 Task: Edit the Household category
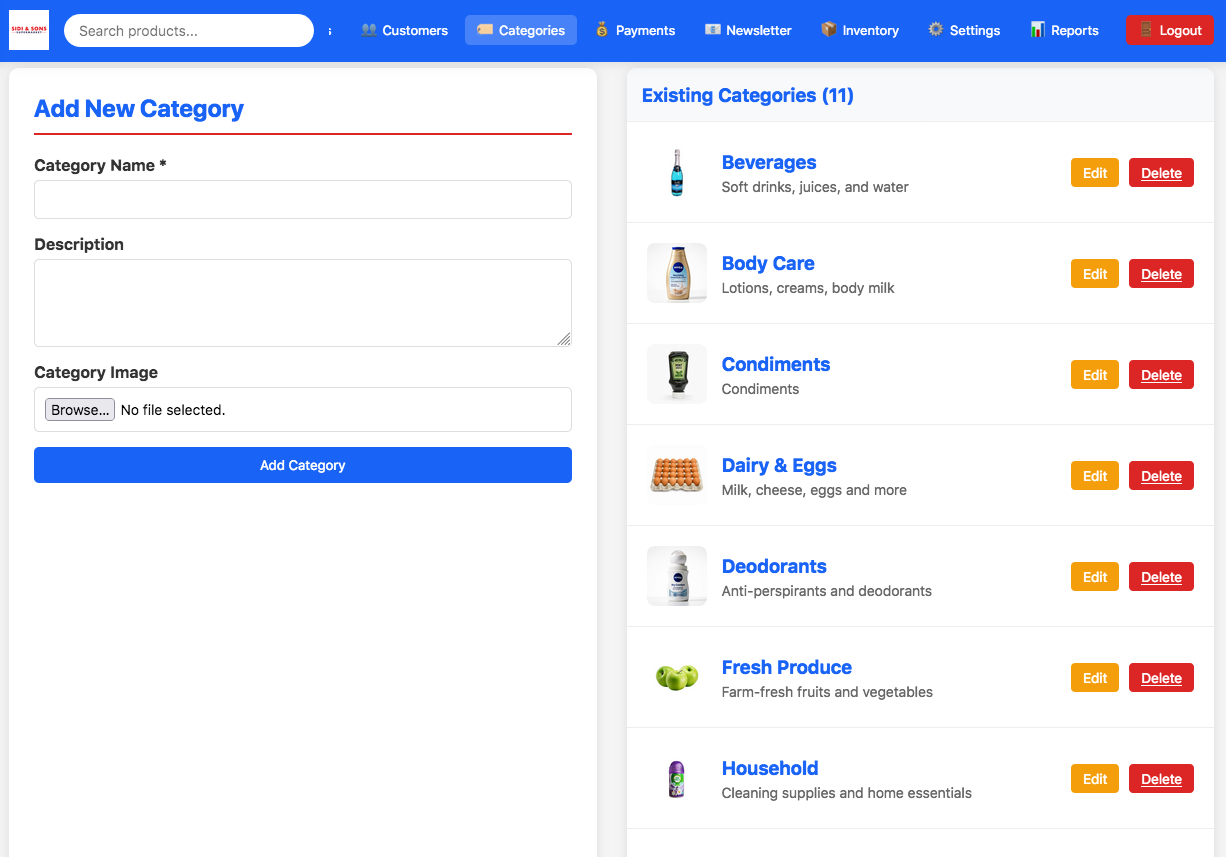1095,779
